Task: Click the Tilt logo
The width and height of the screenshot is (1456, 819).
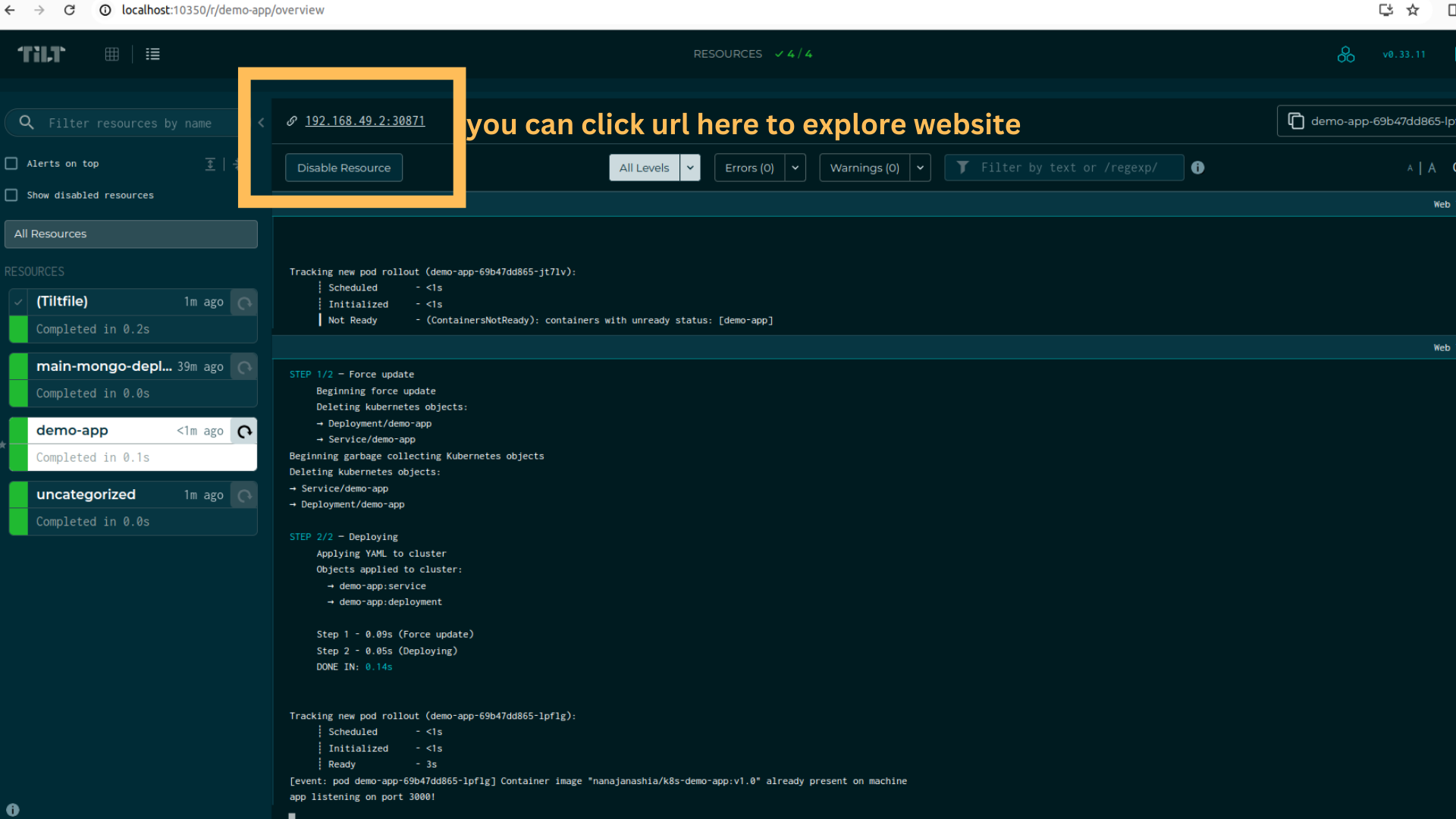Action: 41,54
